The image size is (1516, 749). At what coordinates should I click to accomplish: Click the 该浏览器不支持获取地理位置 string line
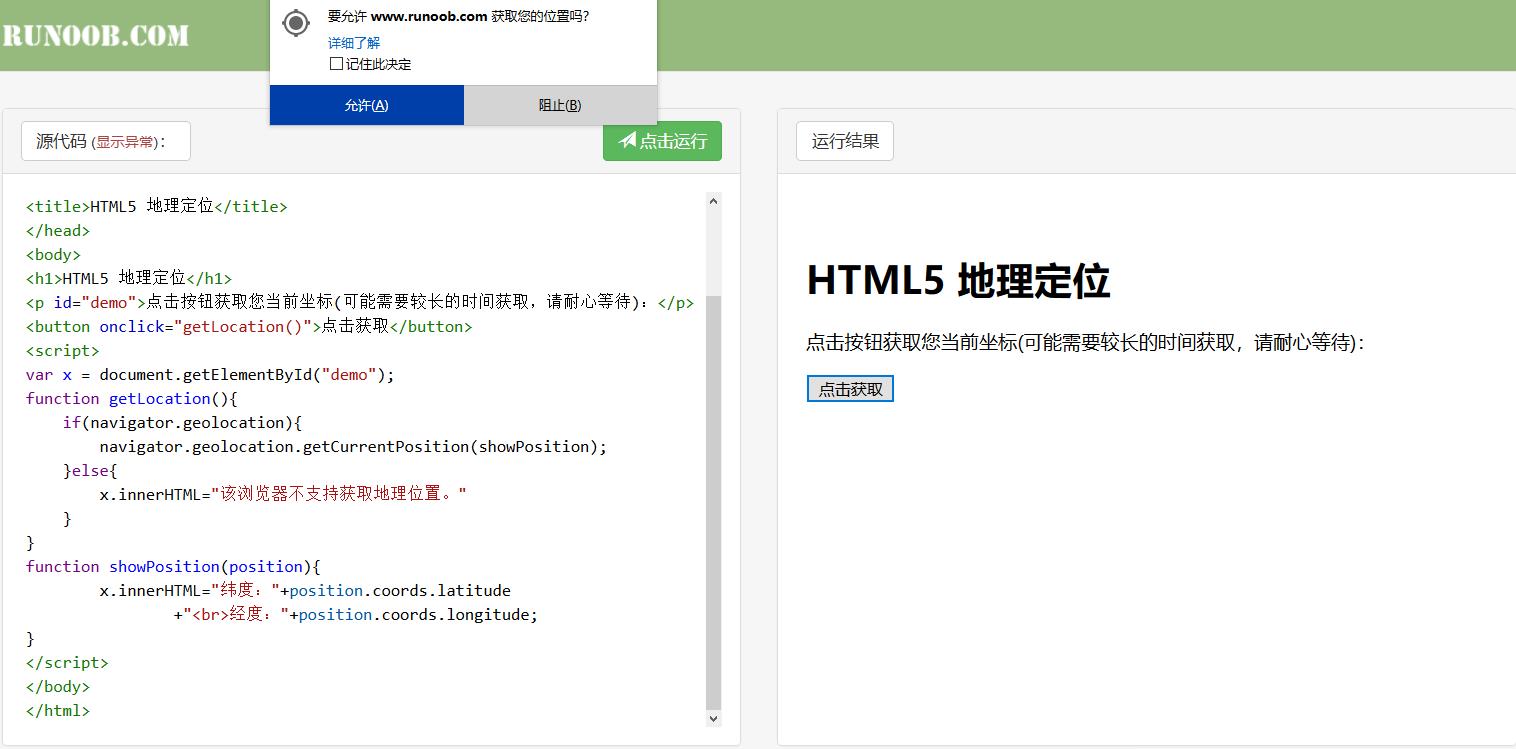[x=283, y=494]
